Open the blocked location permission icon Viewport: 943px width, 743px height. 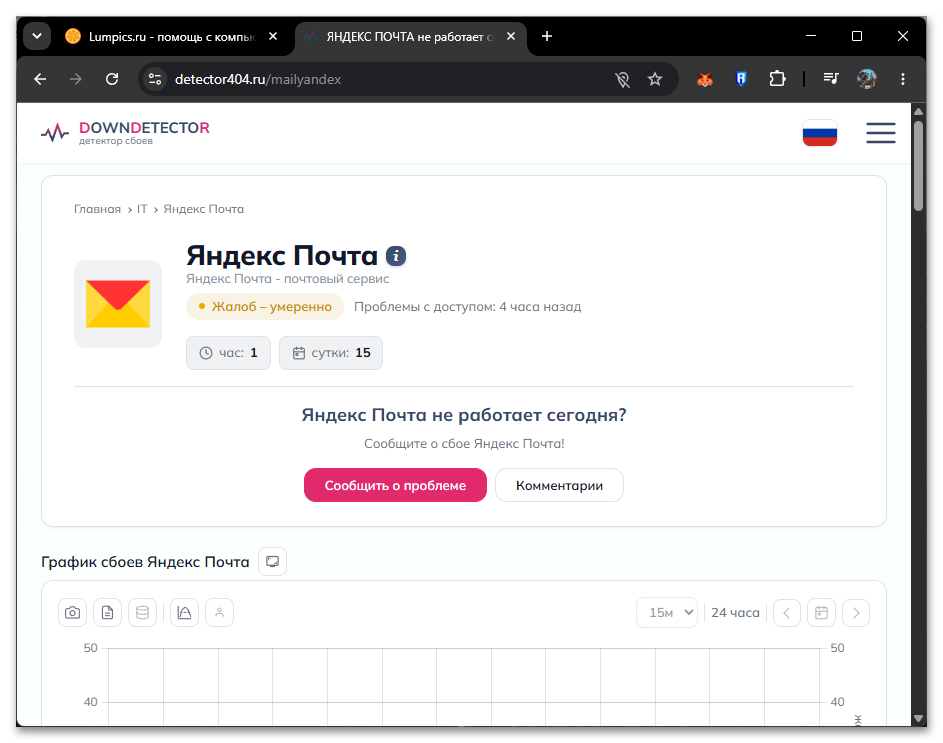click(x=622, y=79)
